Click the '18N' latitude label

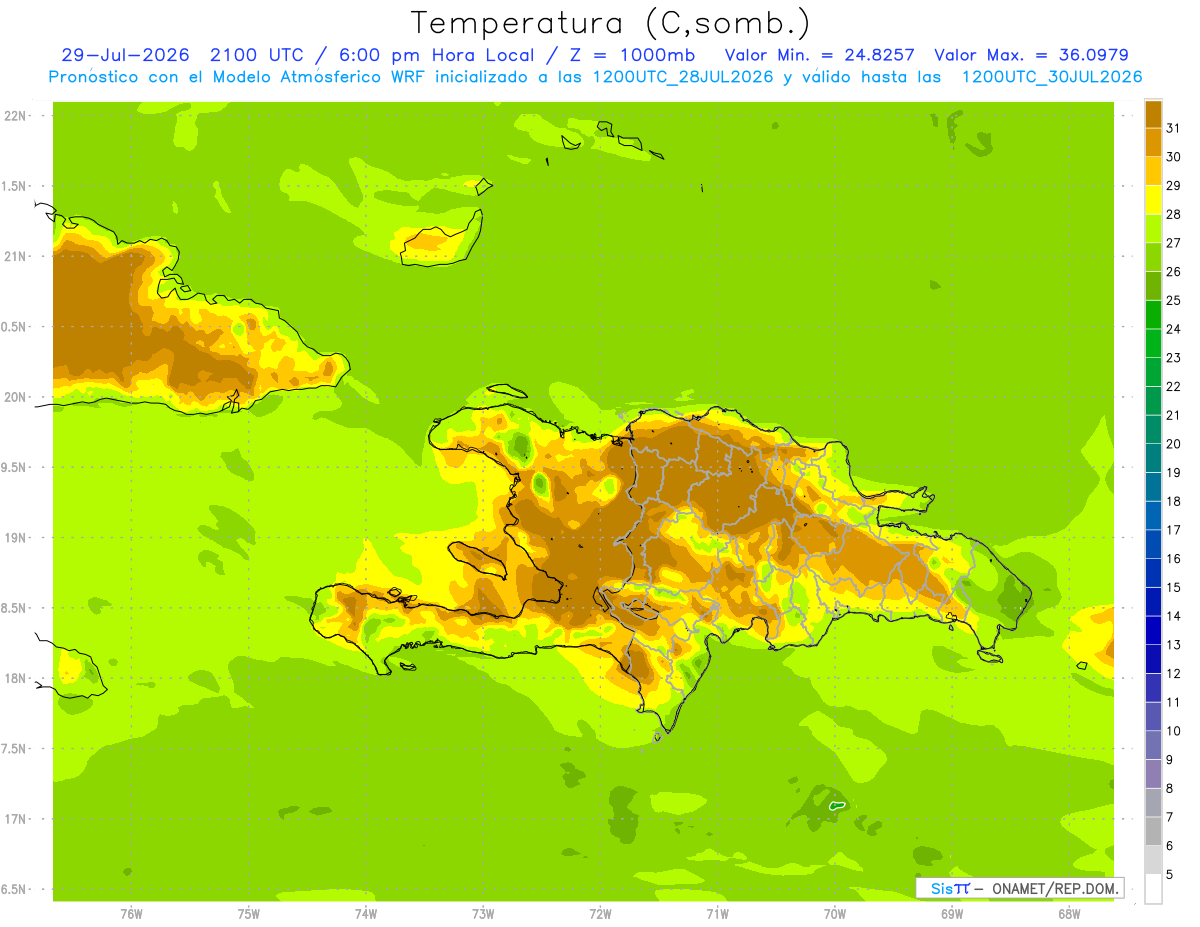pyautogui.click(x=16, y=678)
